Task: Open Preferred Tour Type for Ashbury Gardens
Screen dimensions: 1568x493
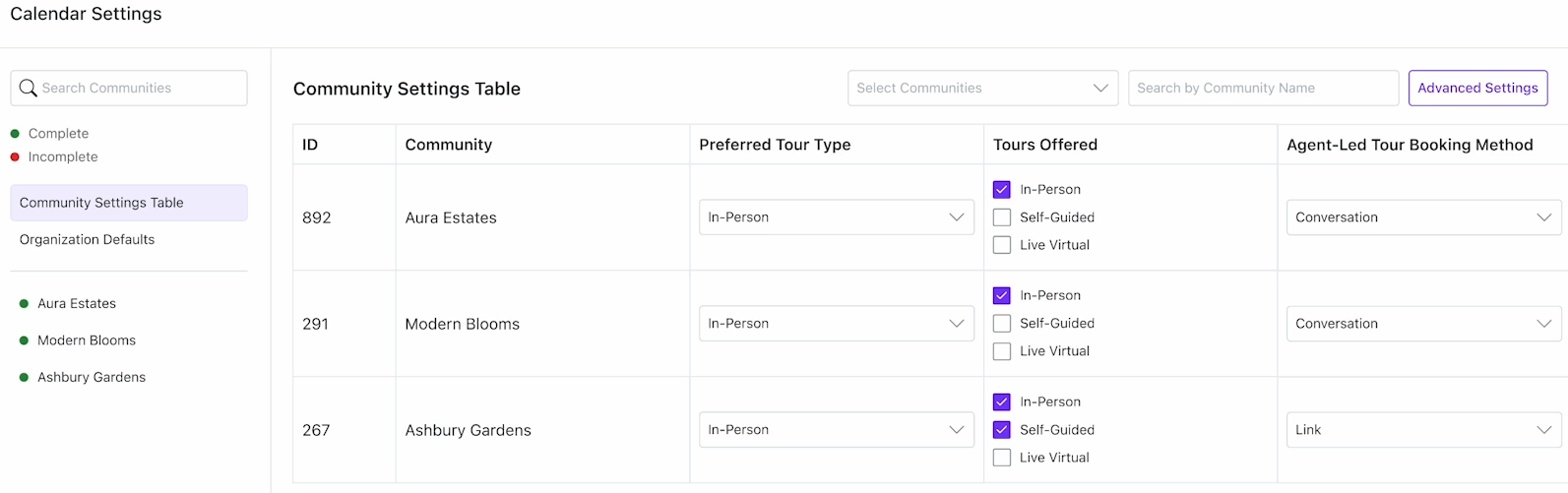Action: (837, 430)
